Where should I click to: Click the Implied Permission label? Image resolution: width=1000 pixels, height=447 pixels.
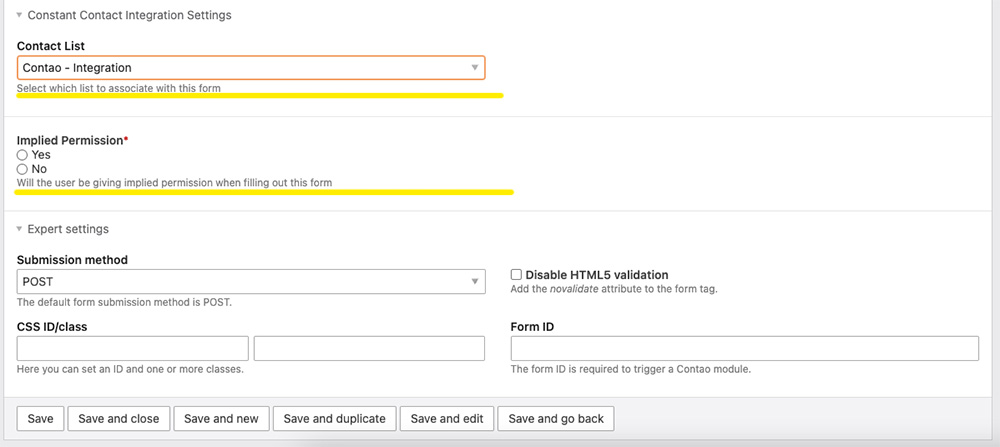[72, 140]
